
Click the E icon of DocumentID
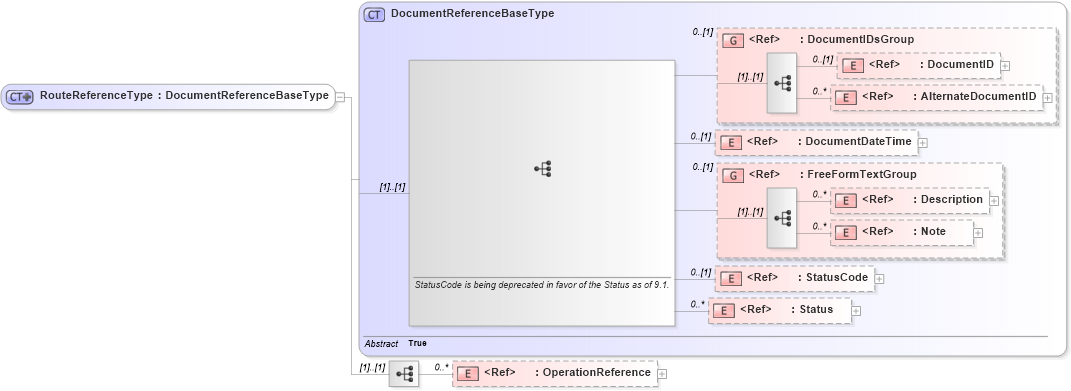853,66
